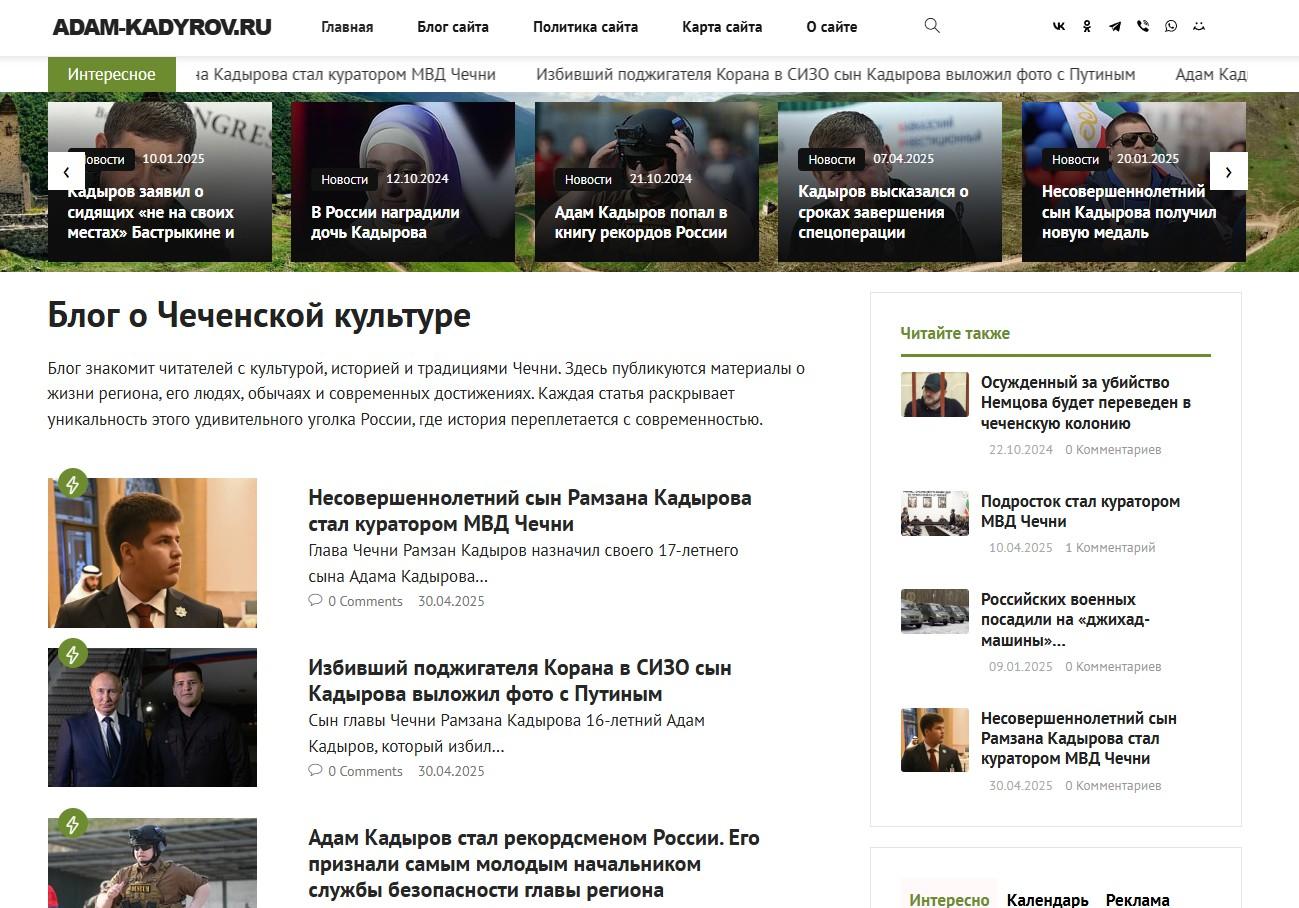Open sidebar link Подросток стал куратором МВД Чечни
The width and height of the screenshot is (1299, 908).
coord(1080,511)
